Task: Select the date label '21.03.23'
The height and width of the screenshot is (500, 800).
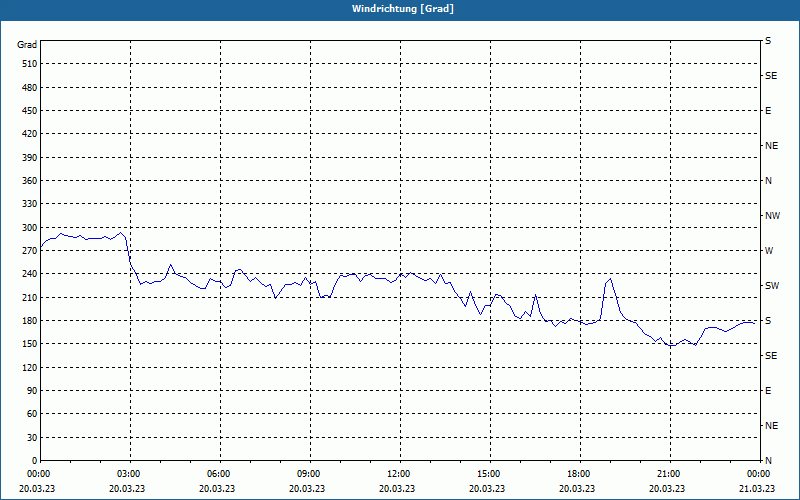Action: 757,489
